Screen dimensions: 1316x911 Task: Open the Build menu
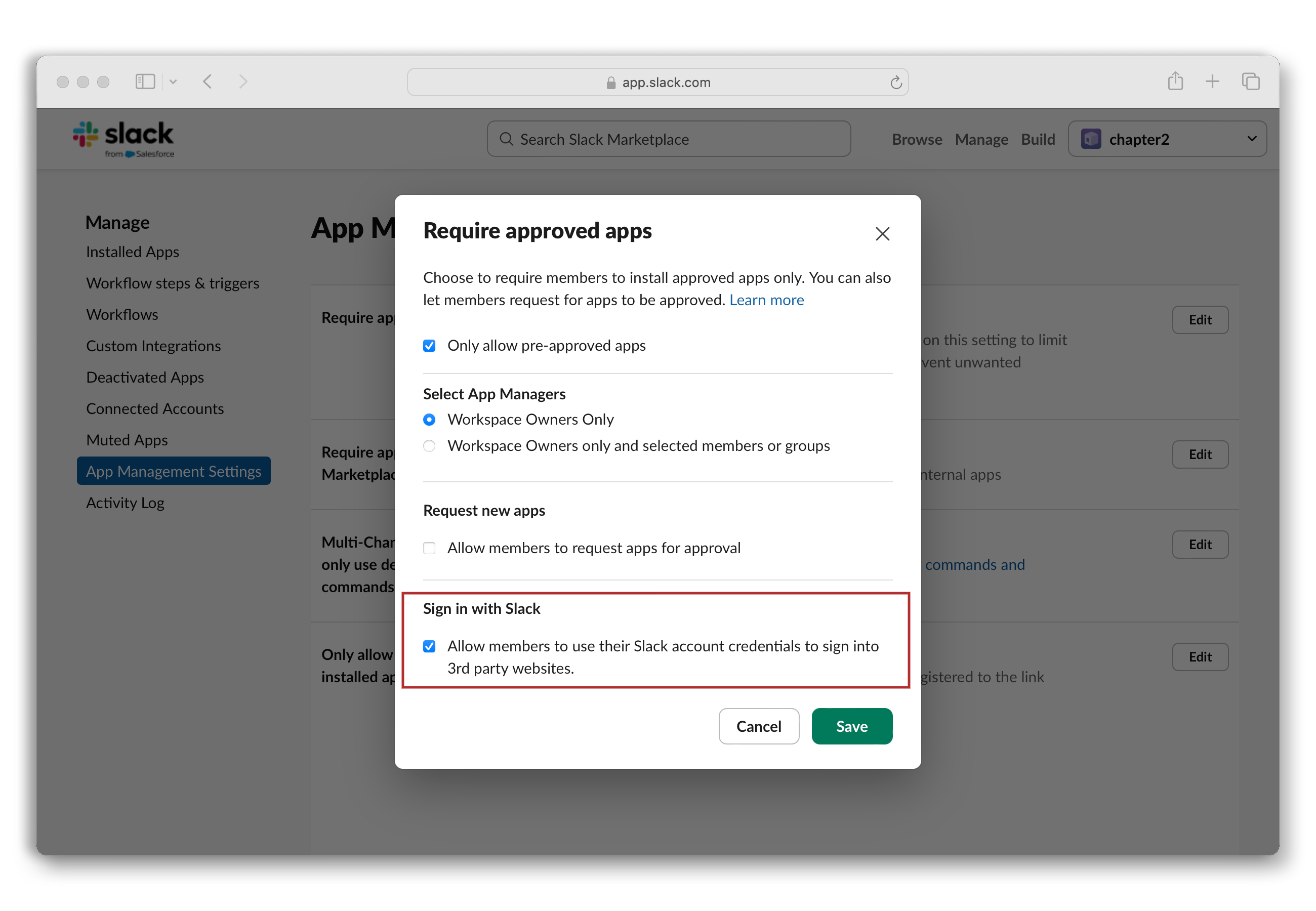(x=1038, y=139)
